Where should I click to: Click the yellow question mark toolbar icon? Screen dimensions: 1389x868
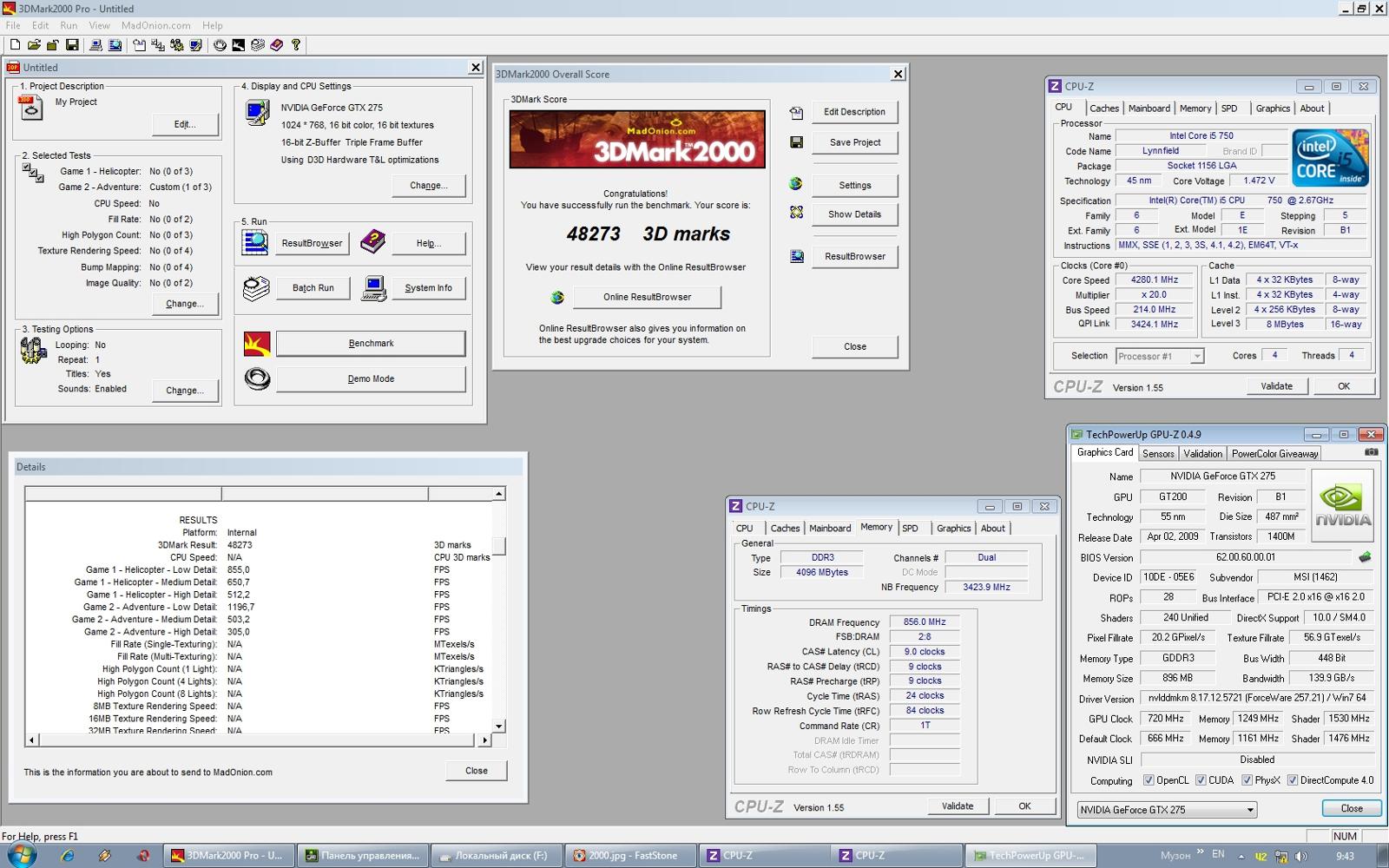[296, 45]
